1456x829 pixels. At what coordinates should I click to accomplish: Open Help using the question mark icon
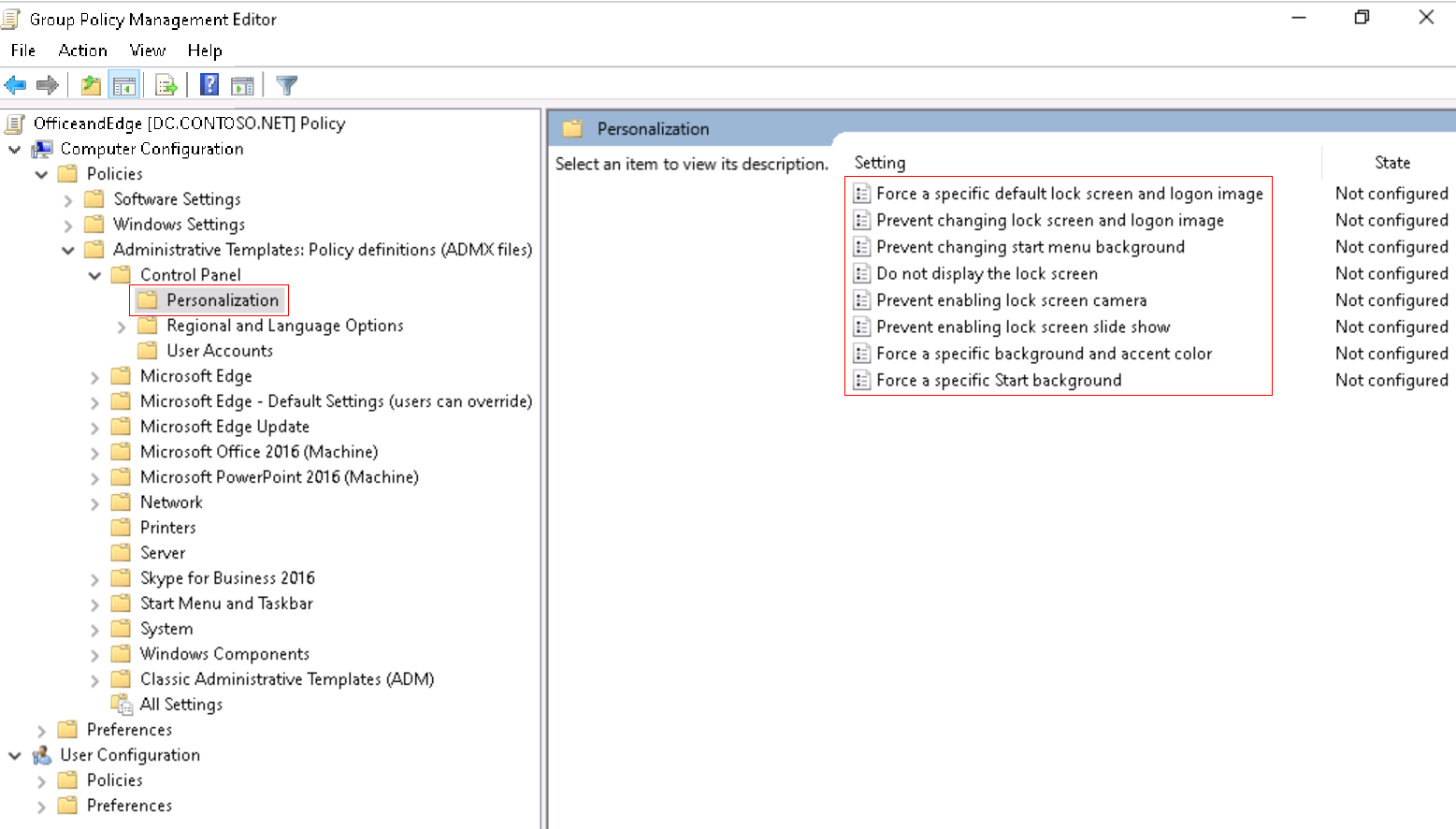tap(208, 84)
